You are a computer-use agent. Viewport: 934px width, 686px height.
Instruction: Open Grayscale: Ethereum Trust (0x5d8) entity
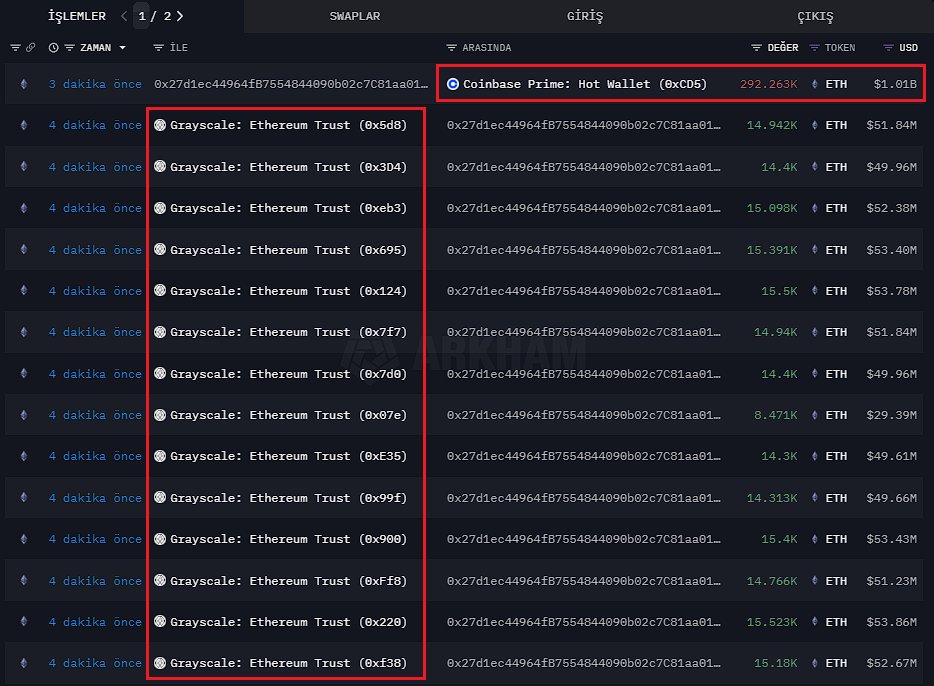click(x=288, y=125)
